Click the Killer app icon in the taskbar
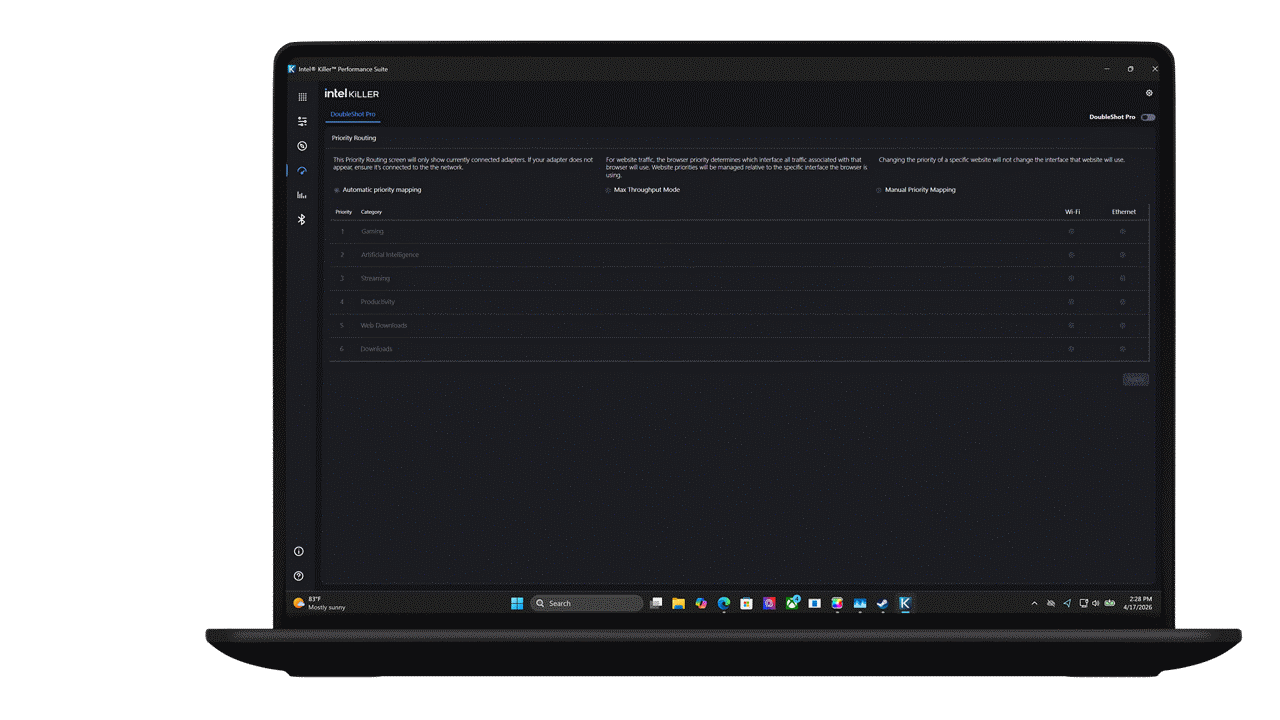The image size is (1280, 720). (905, 603)
